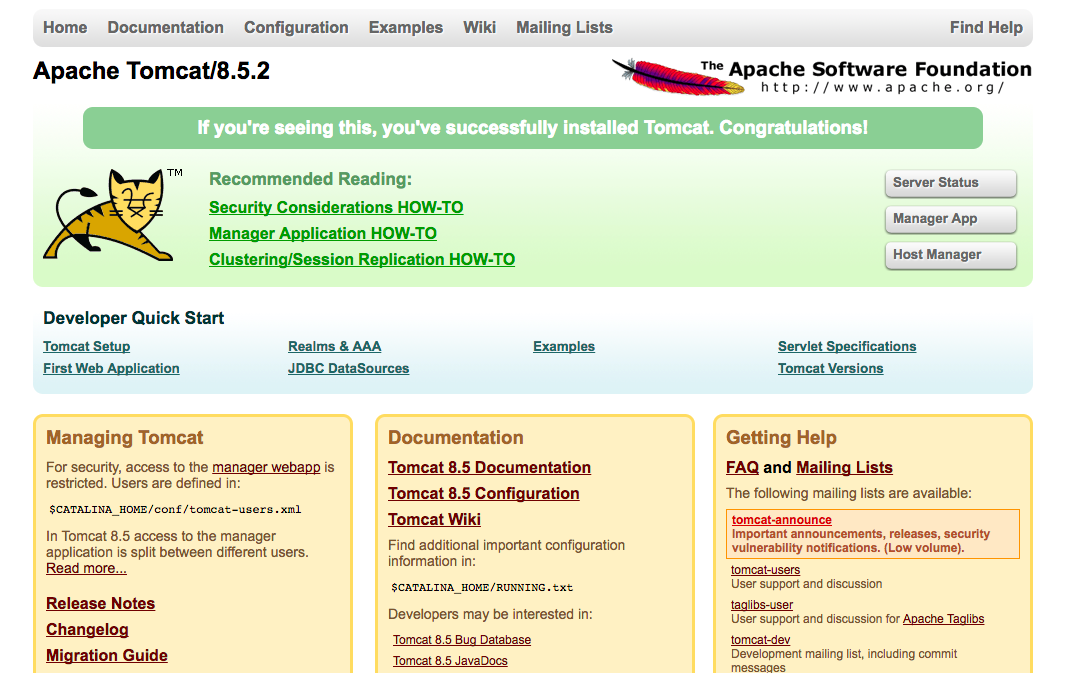The width and height of the screenshot is (1072, 673).
Task: Click the Apache Software Foundation feather logo
Action: (821, 76)
